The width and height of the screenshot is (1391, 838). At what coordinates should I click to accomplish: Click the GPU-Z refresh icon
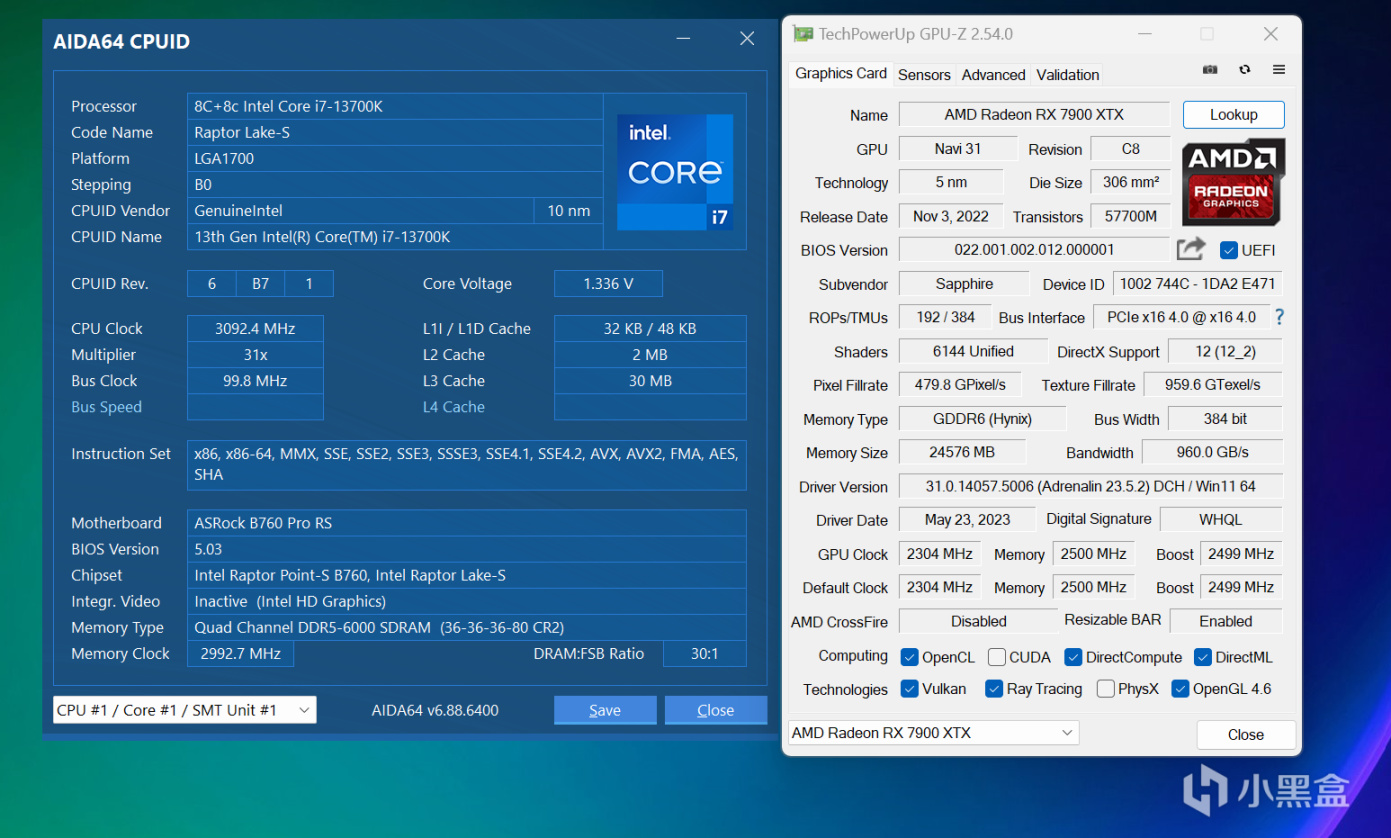click(x=1244, y=70)
